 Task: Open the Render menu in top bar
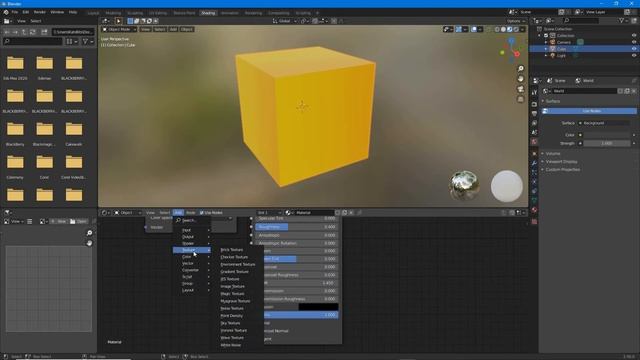coord(40,12)
